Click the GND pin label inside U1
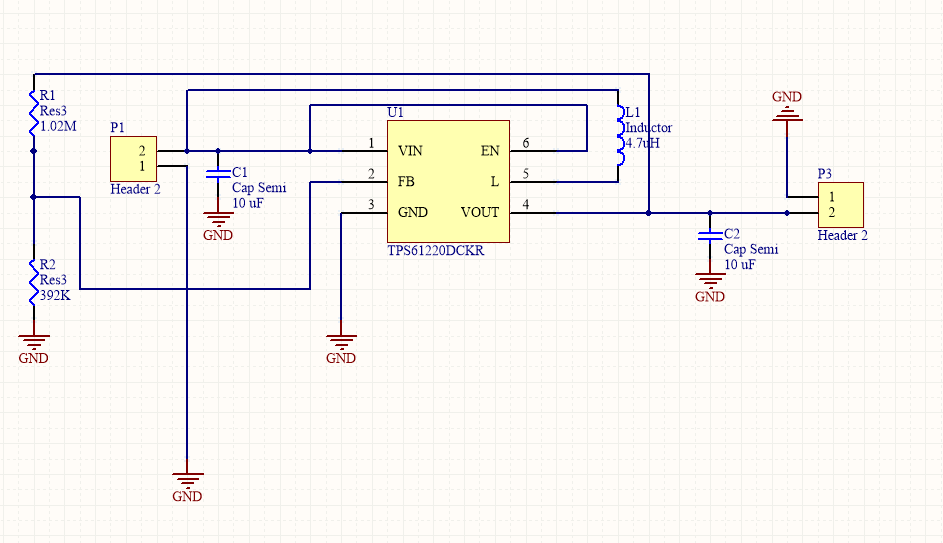 (x=413, y=212)
